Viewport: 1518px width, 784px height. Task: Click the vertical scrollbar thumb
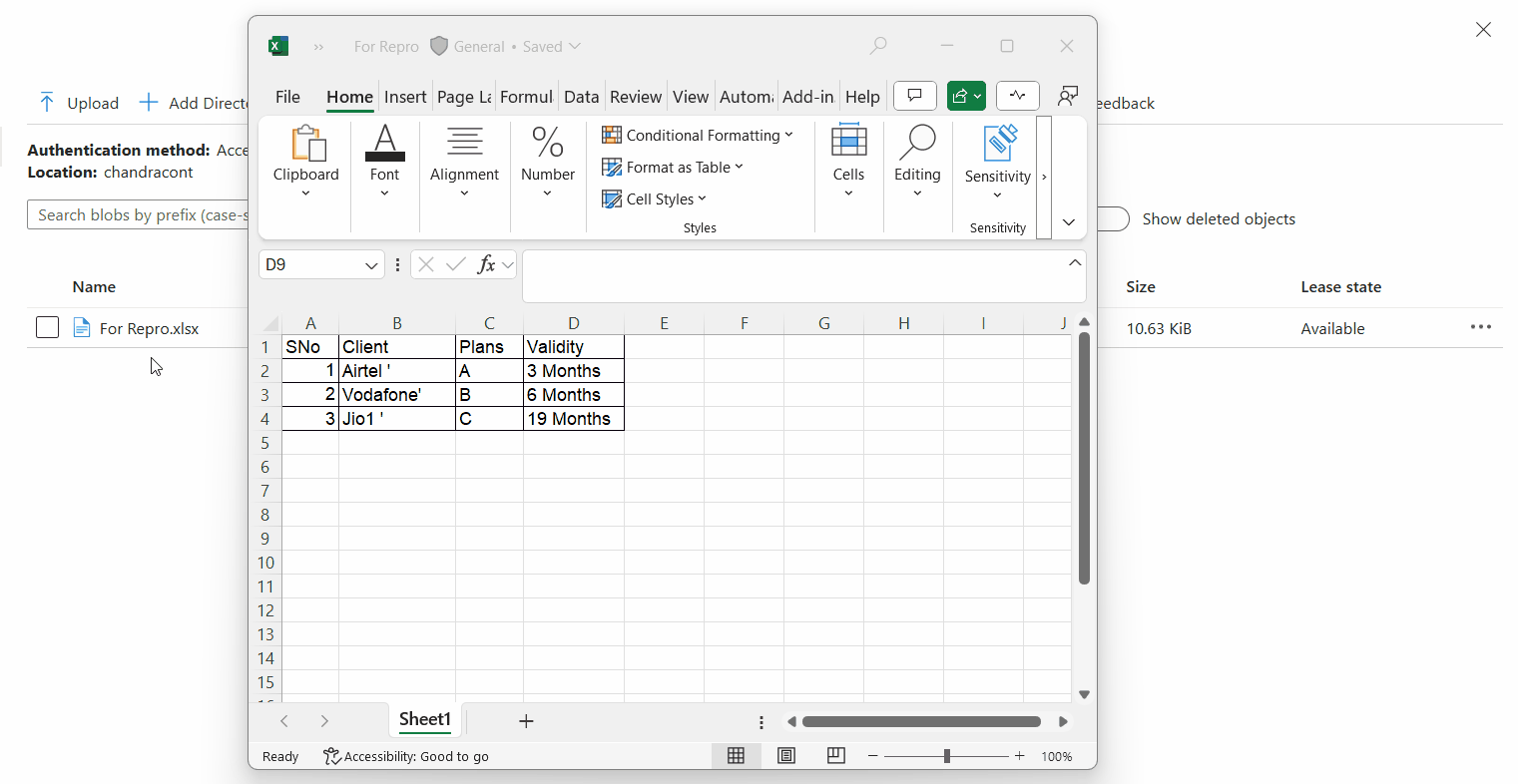[x=1084, y=458]
